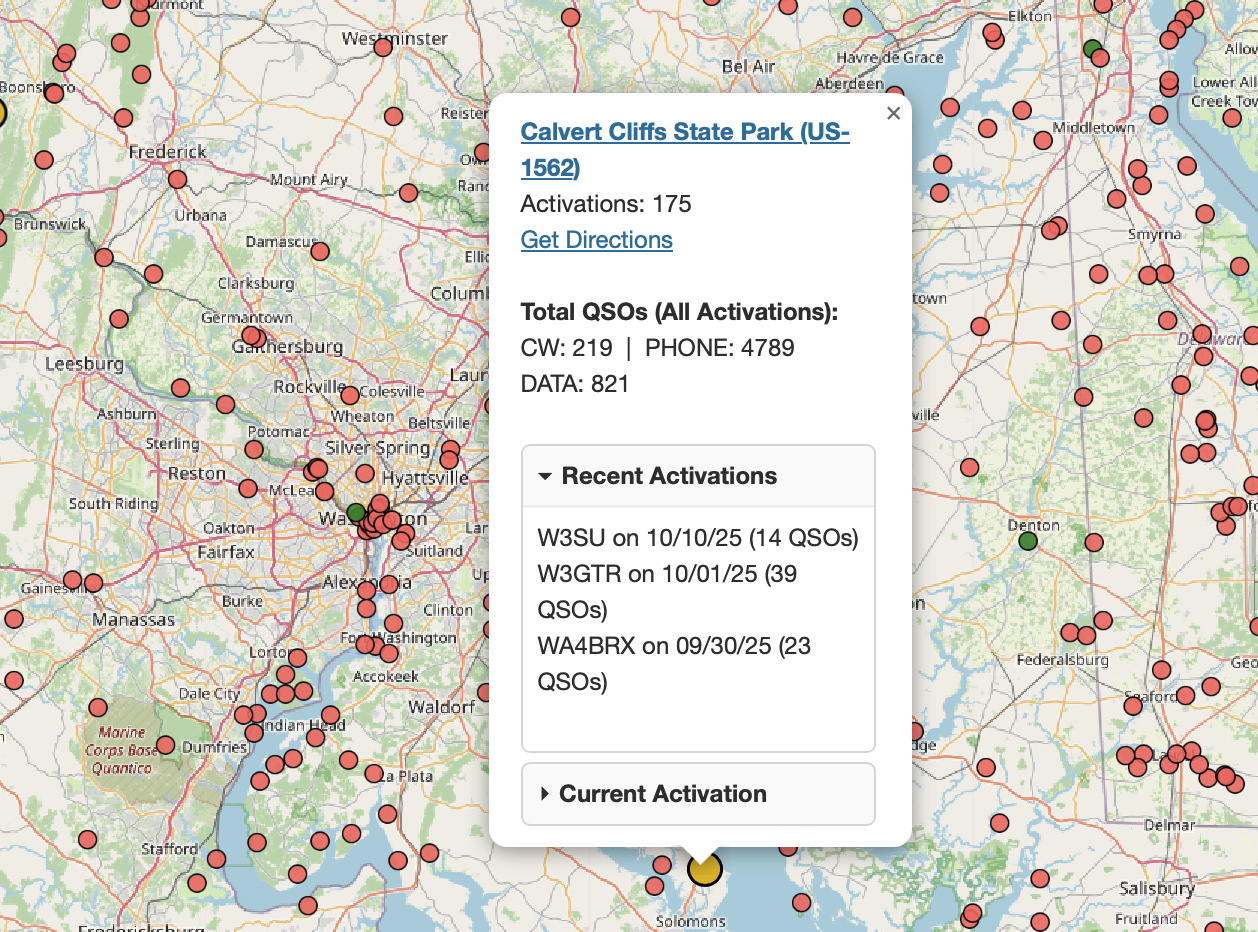The height and width of the screenshot is (932, 1258).
Task: Click the red marker at Damascus
Action: pyautogui.click(x=319, y=251)
